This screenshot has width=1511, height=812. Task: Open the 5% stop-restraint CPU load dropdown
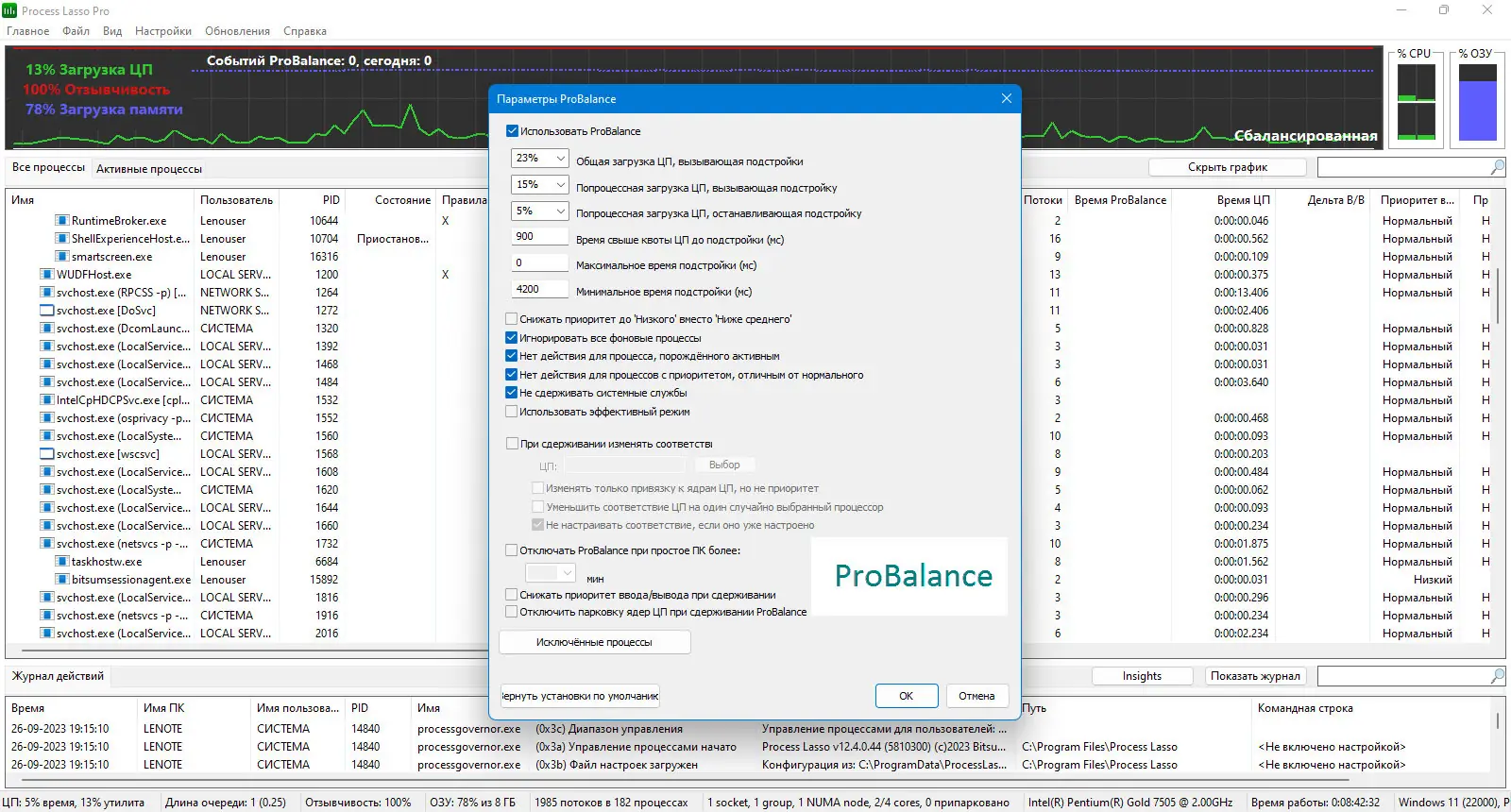540,211
